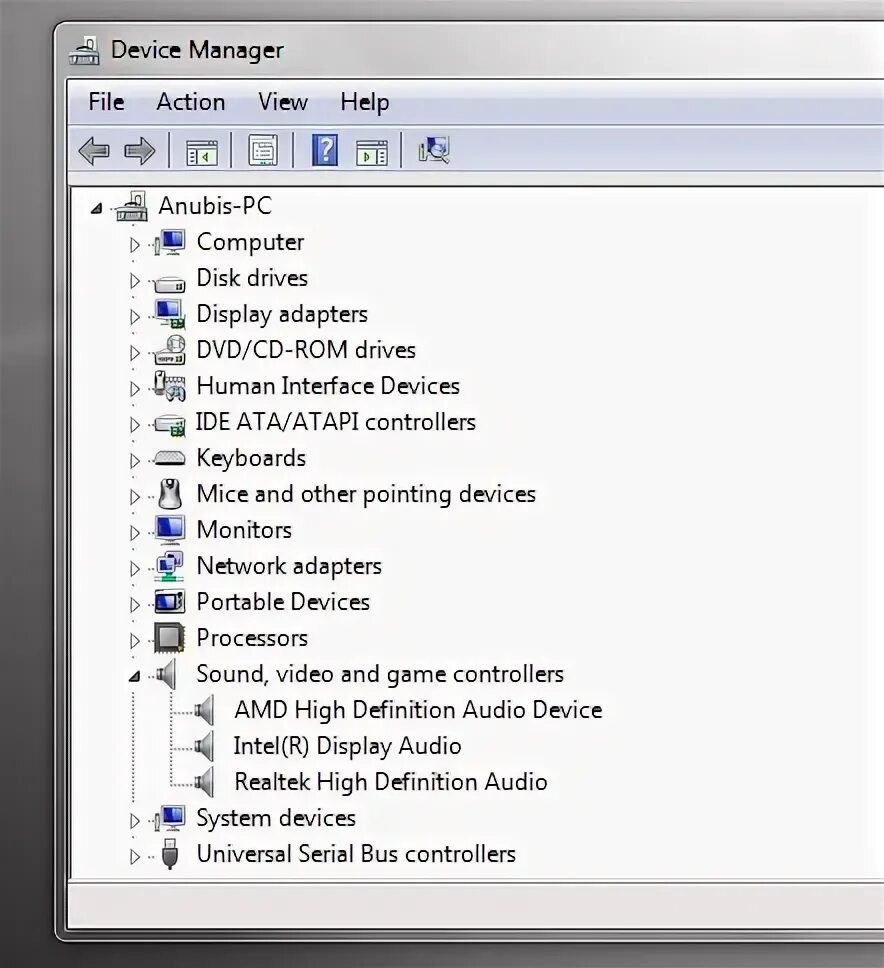The width and height of the screenshot is (884, 968).
Task: Click the blue Help question-mark icon
Action: (x=325, y=150)
